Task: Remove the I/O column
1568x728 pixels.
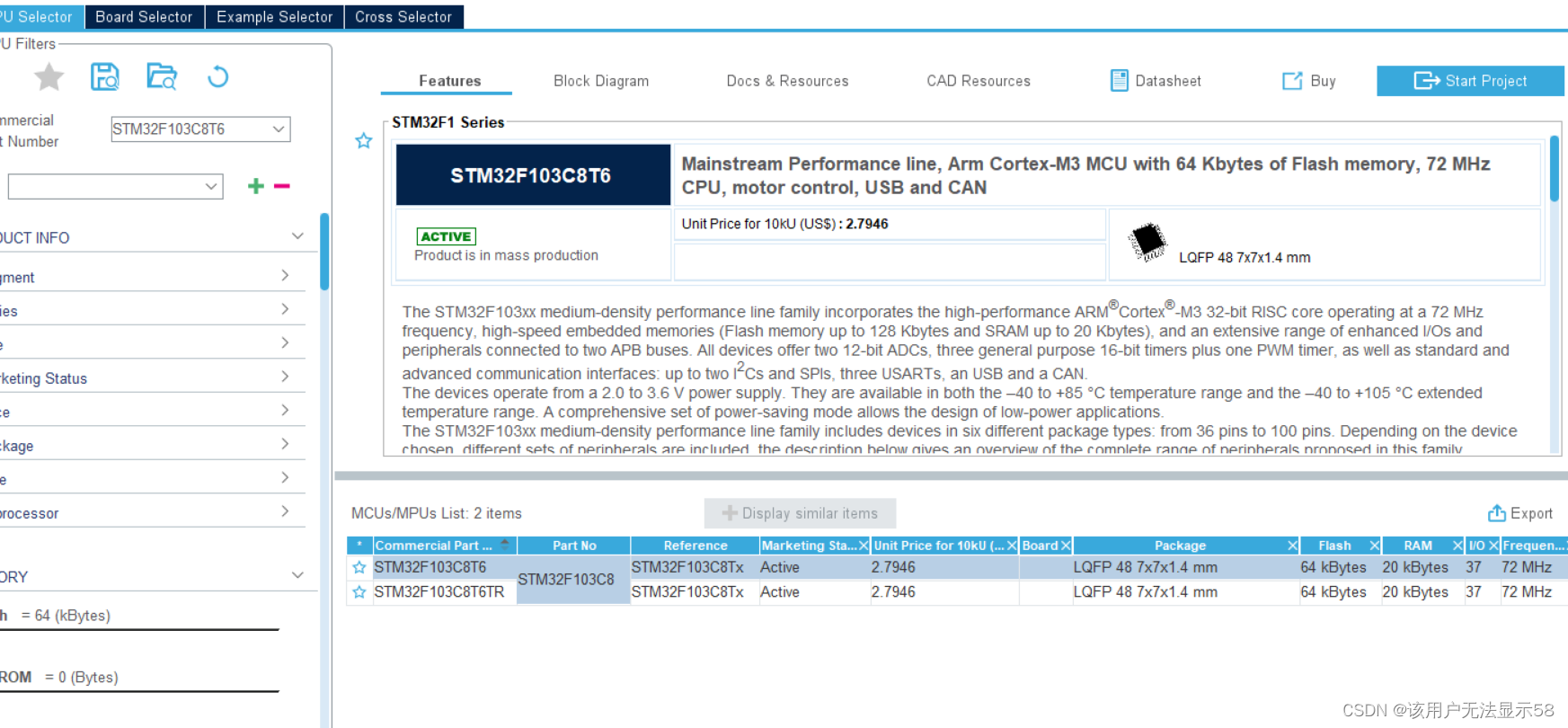Action: [x=1493, y=546]
